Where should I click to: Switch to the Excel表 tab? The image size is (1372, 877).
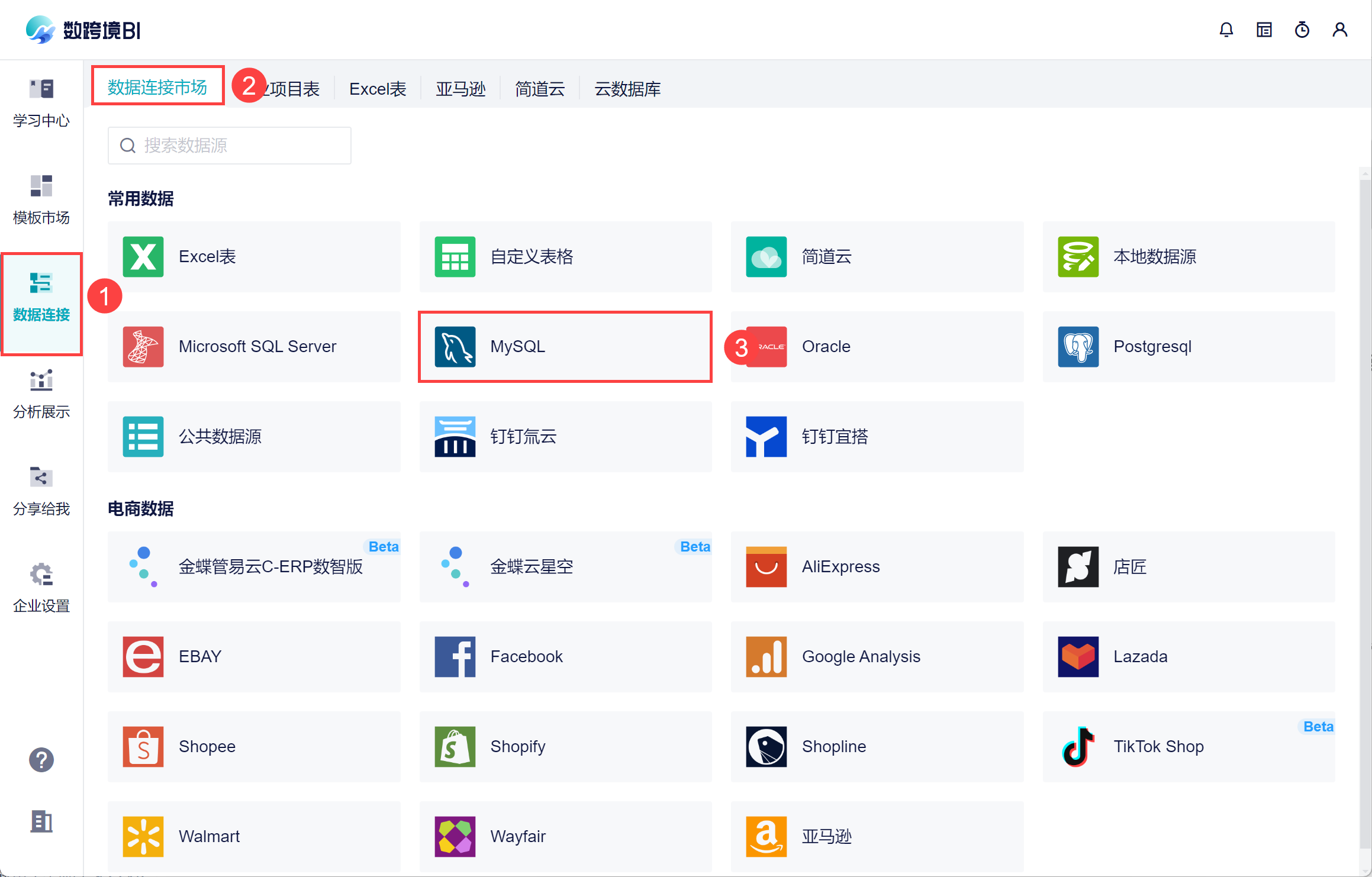(378, 89)
